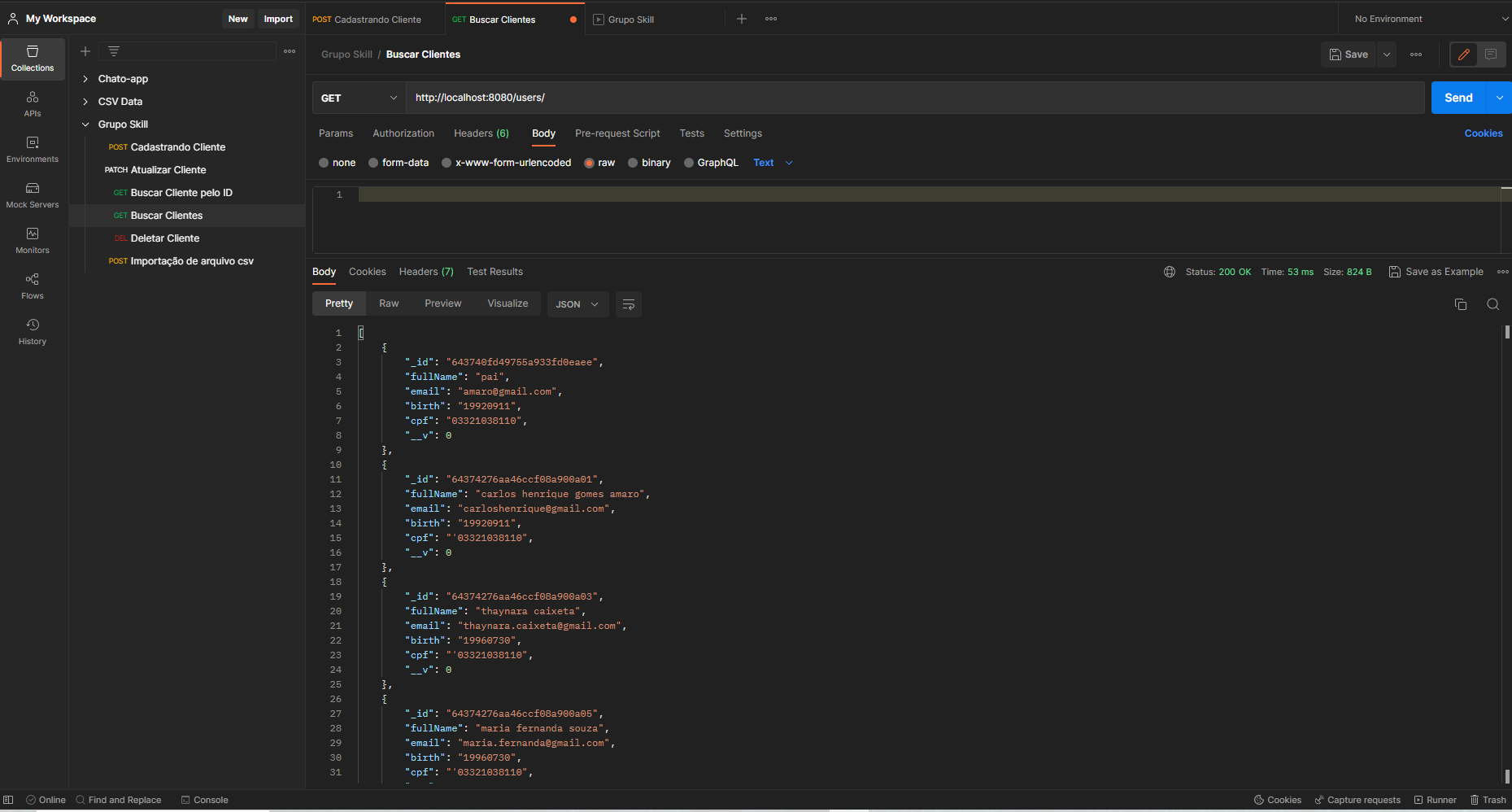Image resolution: width=1512 pixels, height=812 pixels.
Task: Switch to the Authorization request tab
Action: pyautogui.click(x=403, y=133)
